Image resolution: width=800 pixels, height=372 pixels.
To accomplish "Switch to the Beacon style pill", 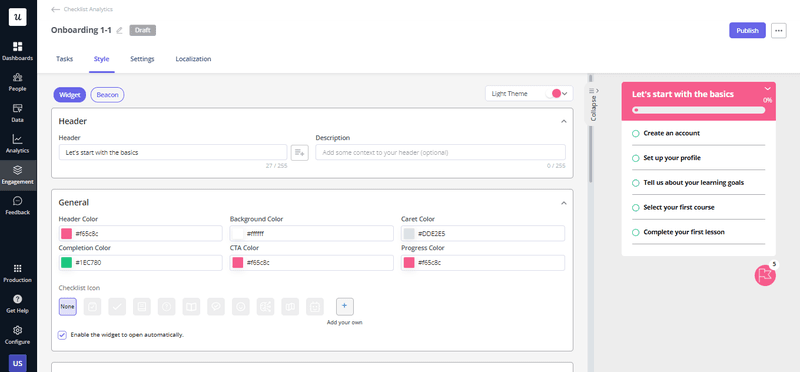I will coord(107,95).
